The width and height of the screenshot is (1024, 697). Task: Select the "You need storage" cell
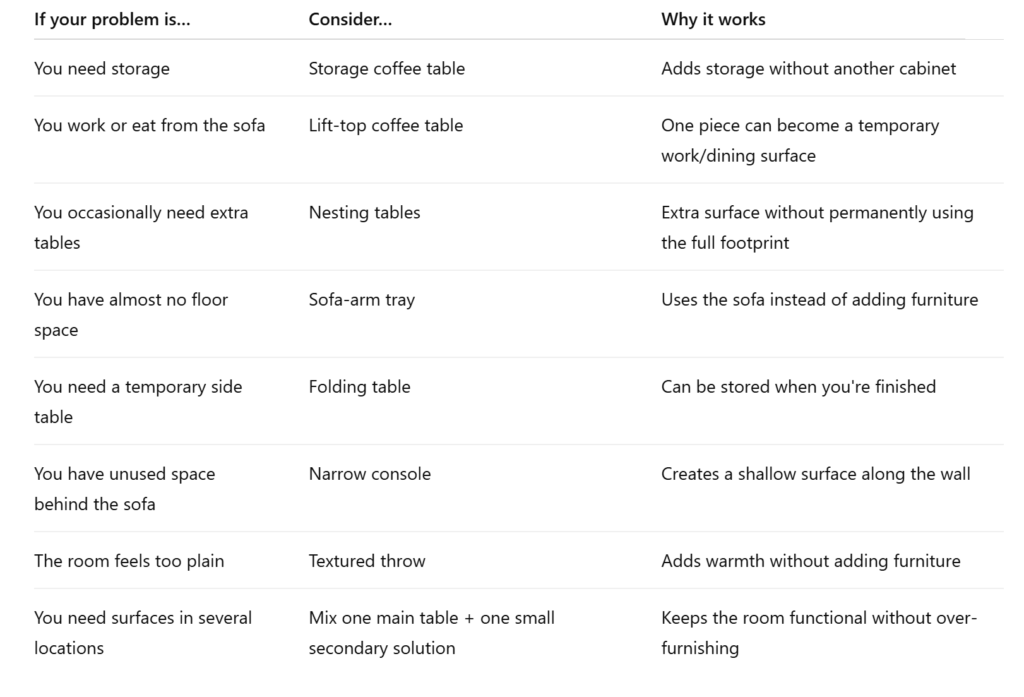(102, 69)
